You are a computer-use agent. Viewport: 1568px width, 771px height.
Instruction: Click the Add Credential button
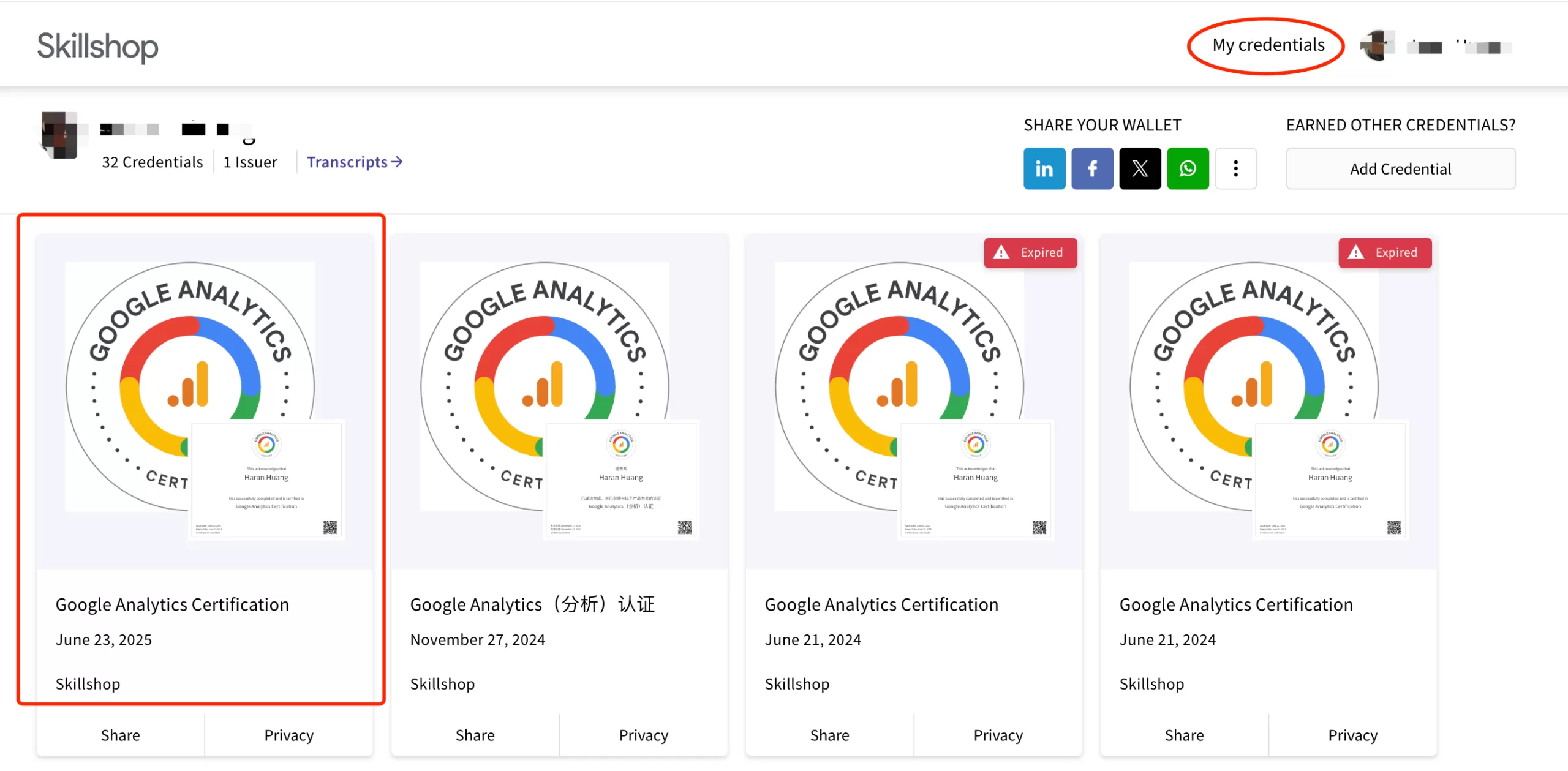[x=1401, y=168]
